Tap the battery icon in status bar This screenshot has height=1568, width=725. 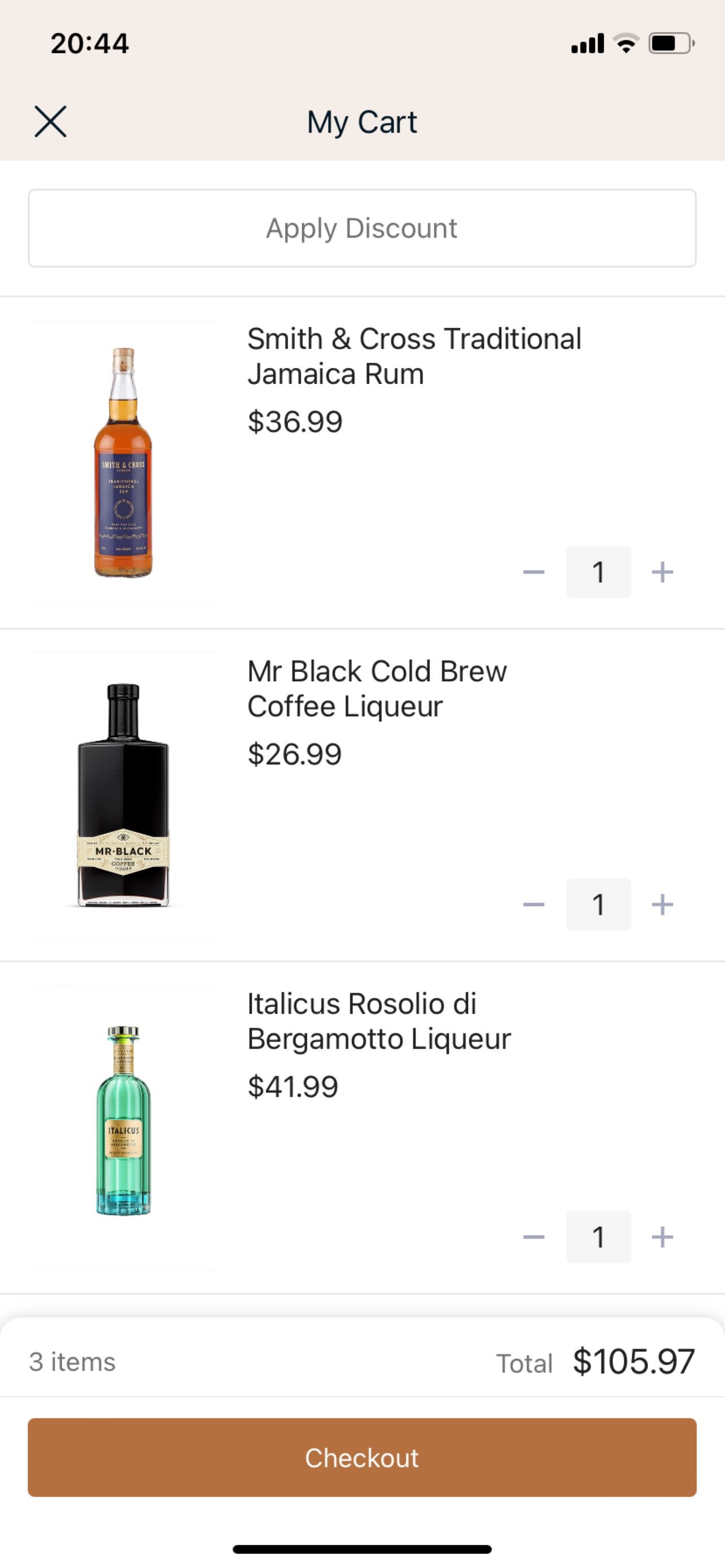click(x=671, y=43)
